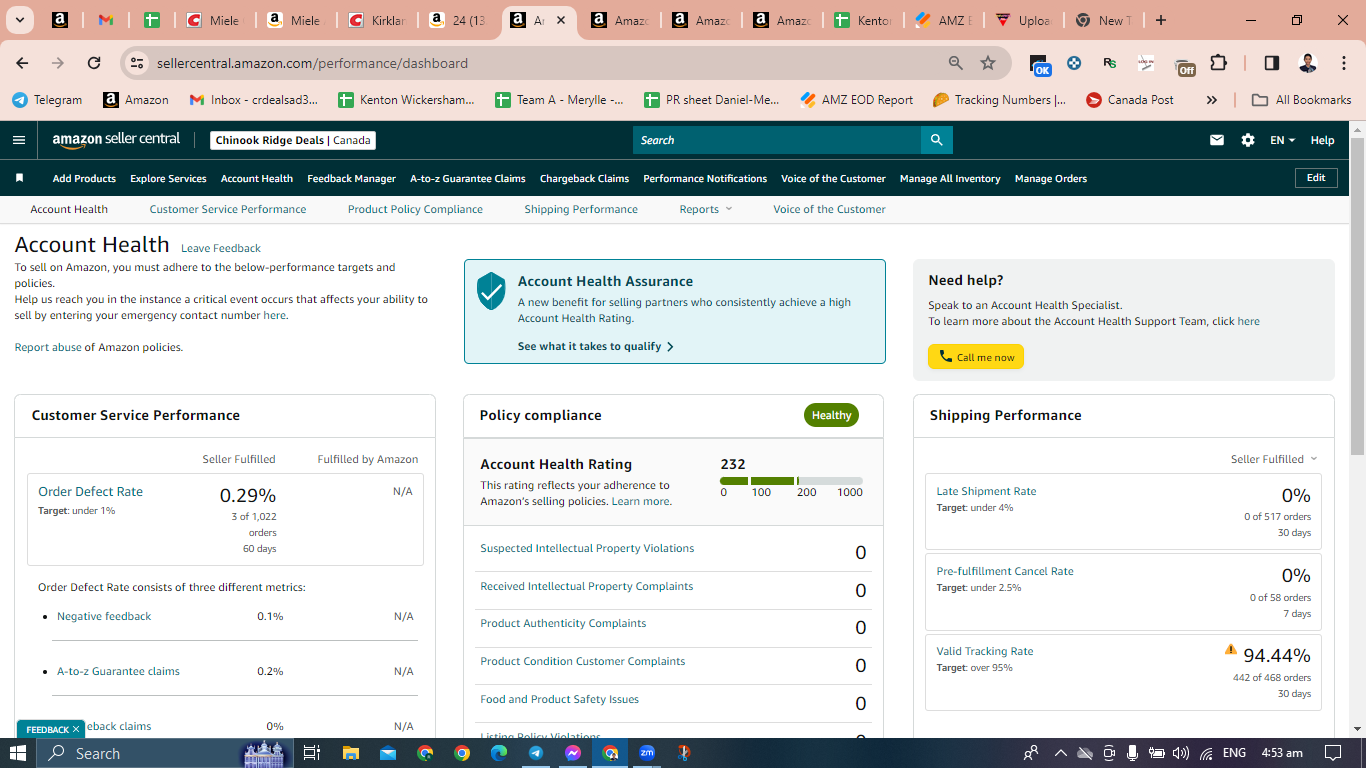Screen dimensions: 1366x768
Task: Open the Seller Central hamburger menu
Action: coord(18,140)
